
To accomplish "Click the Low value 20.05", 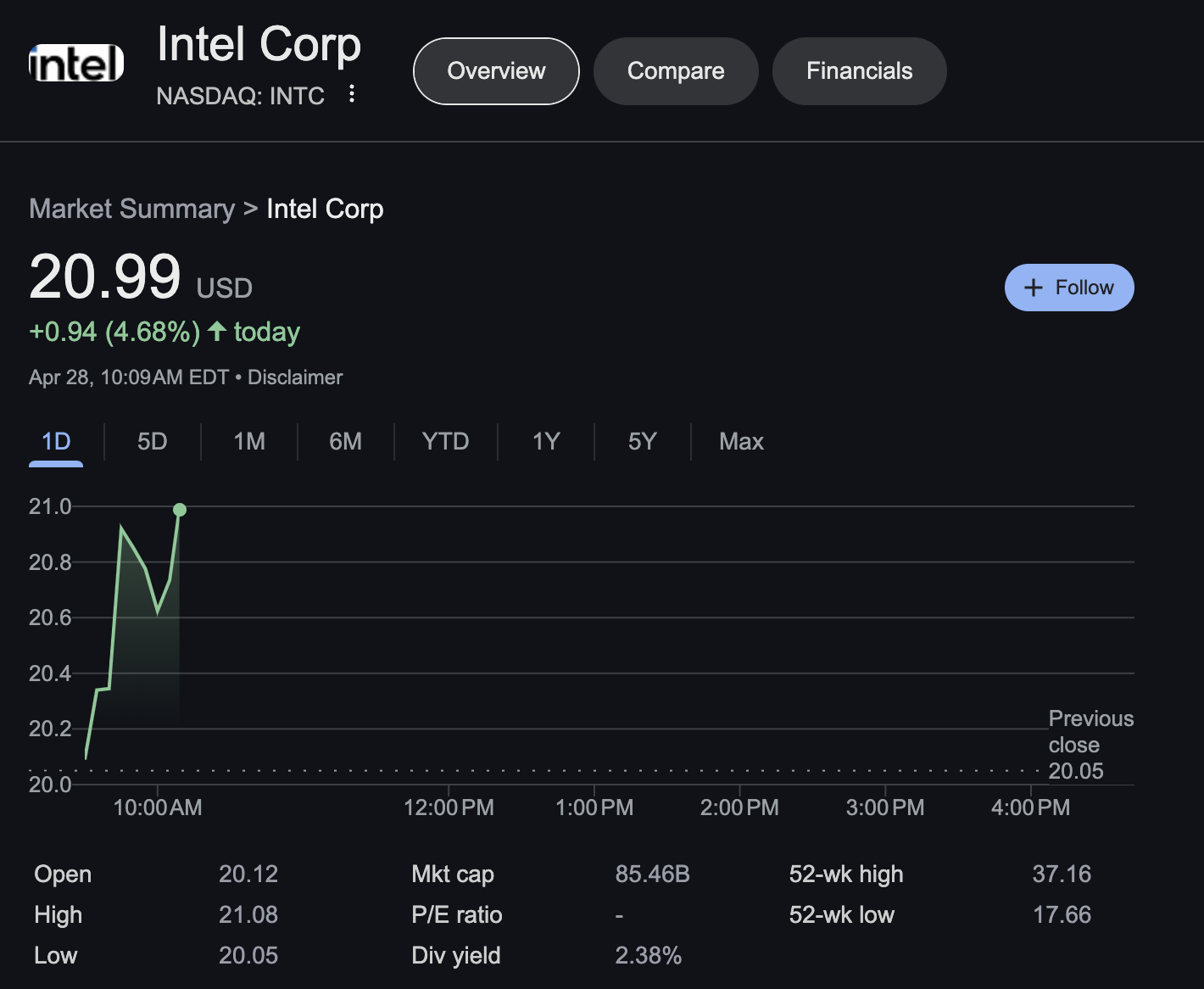I will pos(248,955).
